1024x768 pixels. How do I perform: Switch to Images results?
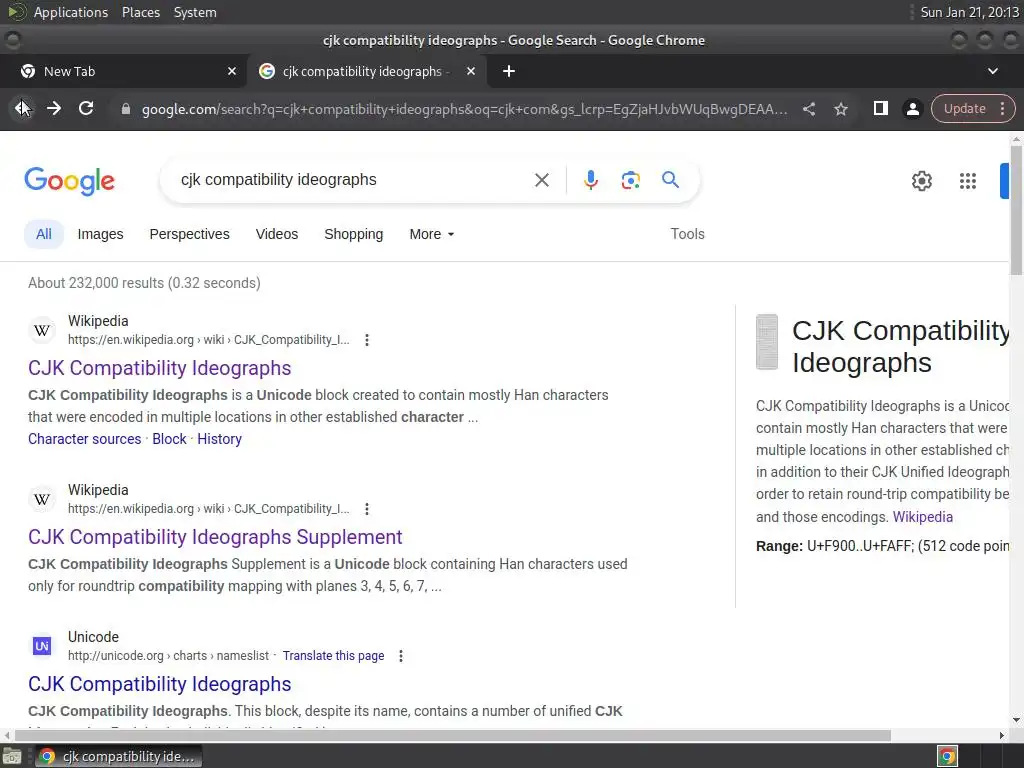100,234
